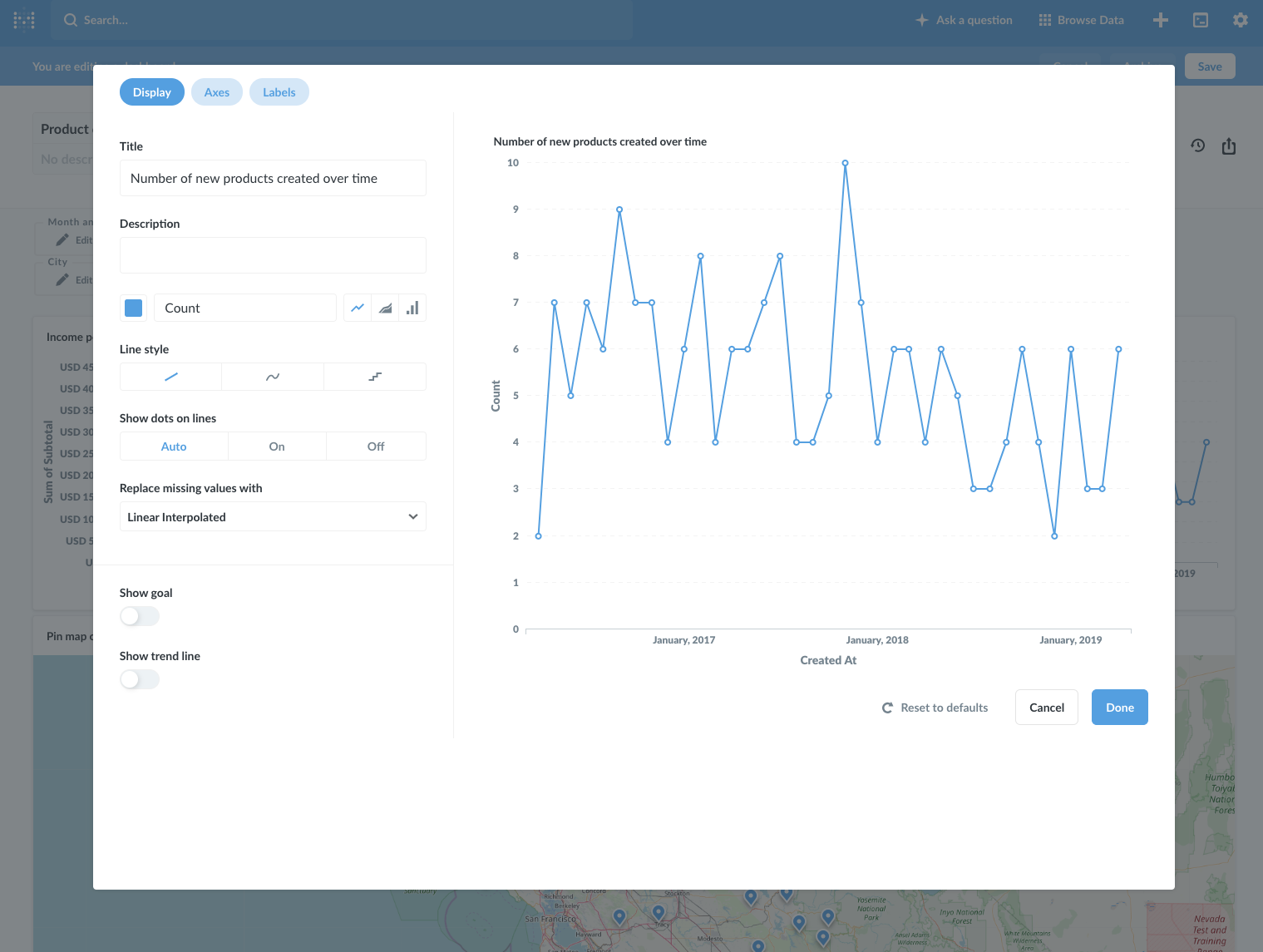
Task: Choose the curved line style option
Action: [x=273, y=376]
